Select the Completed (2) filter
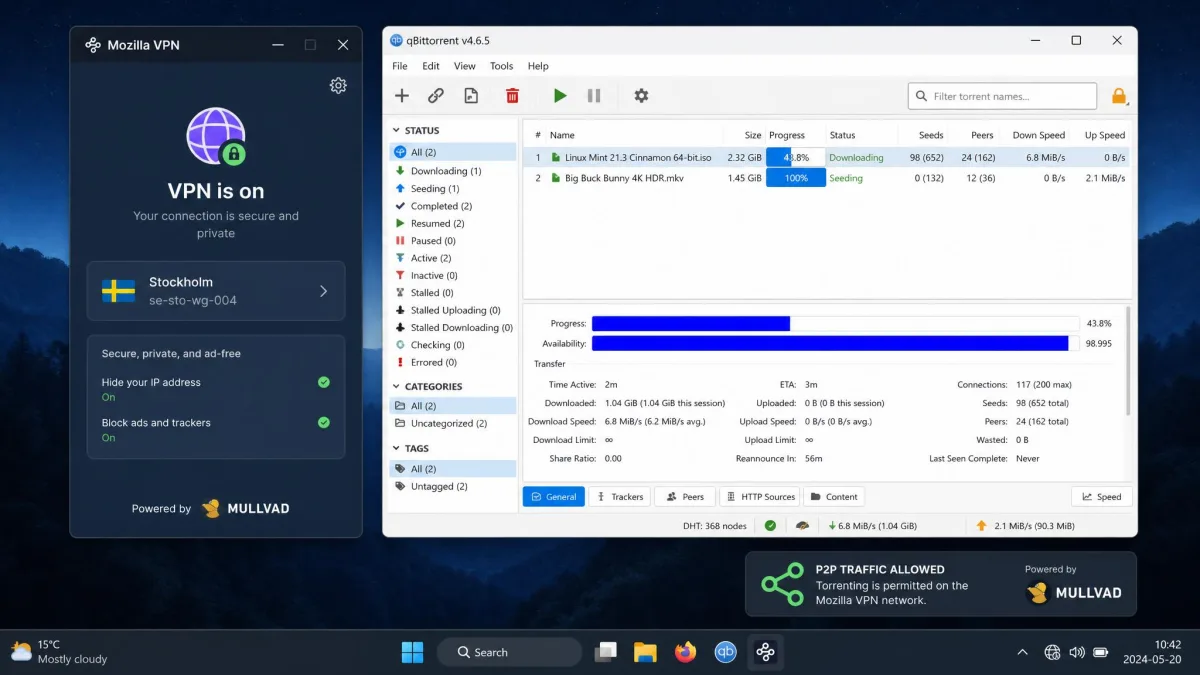 453,206
